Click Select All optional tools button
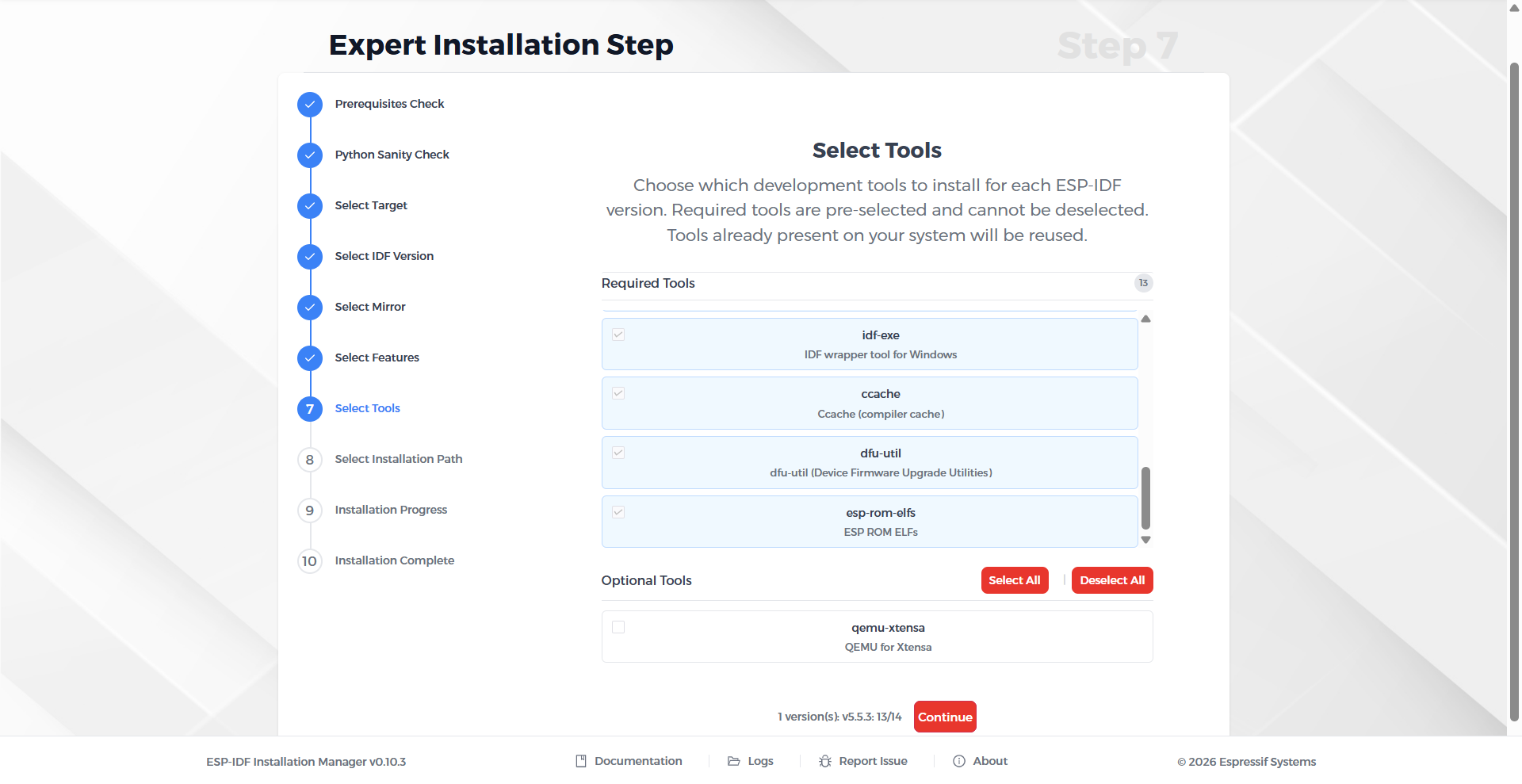1522x784 pixels. tap(1015, 580)
